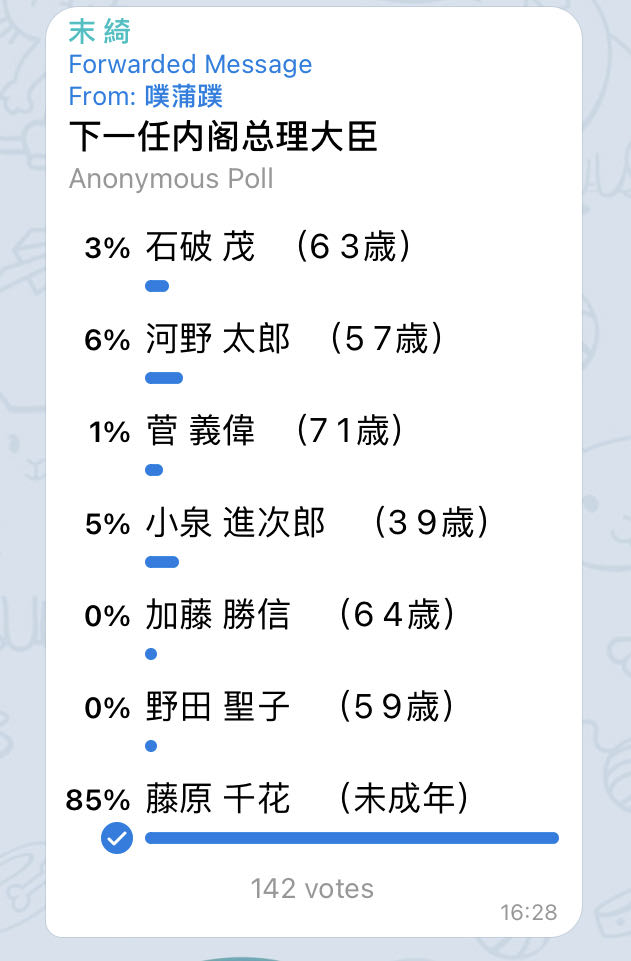Click the 3% bar under 石破 茂
631x961 pixels.
coord(157,286)
